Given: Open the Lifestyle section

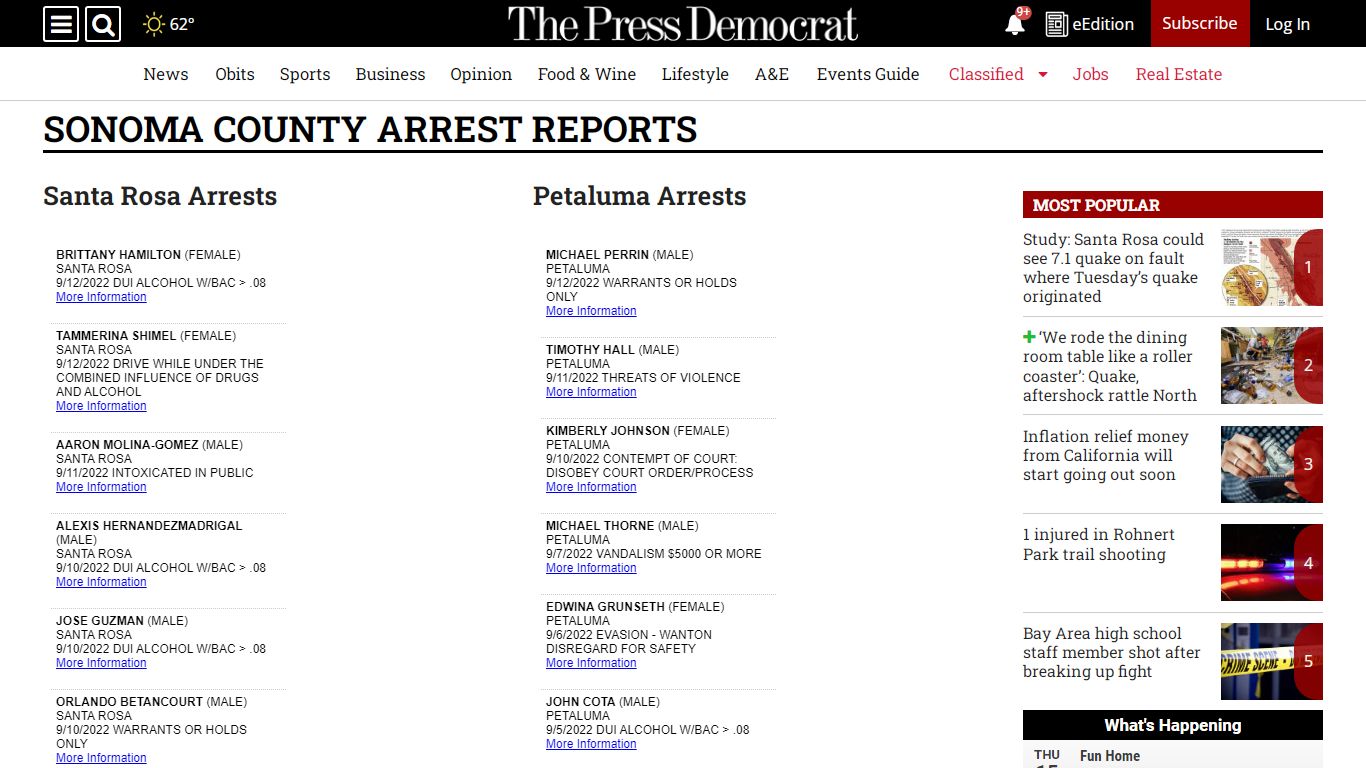Looking at the screenshot, I should [695, 74].
